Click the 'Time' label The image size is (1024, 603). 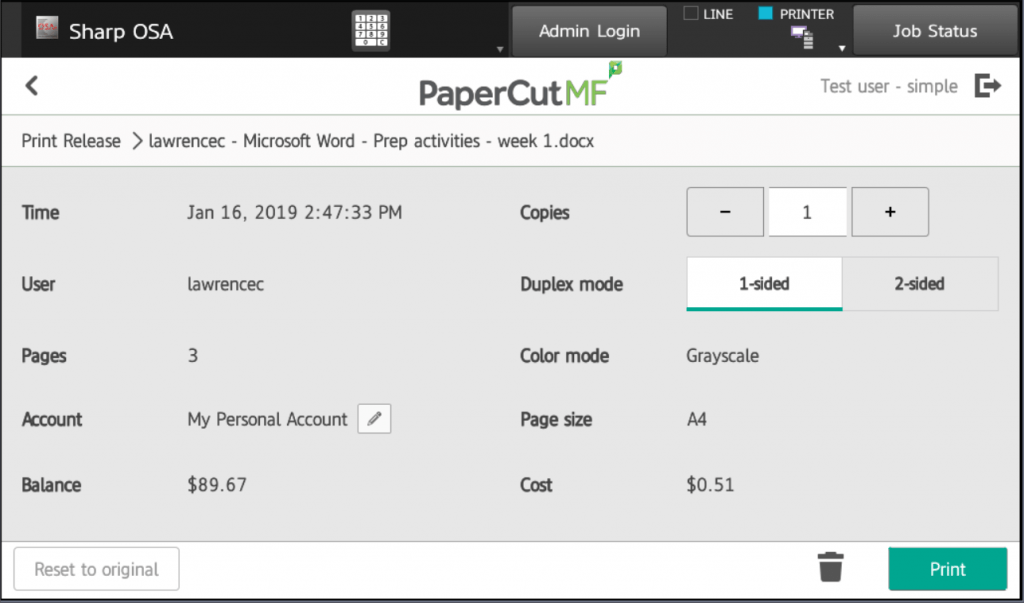pos(40,212)
